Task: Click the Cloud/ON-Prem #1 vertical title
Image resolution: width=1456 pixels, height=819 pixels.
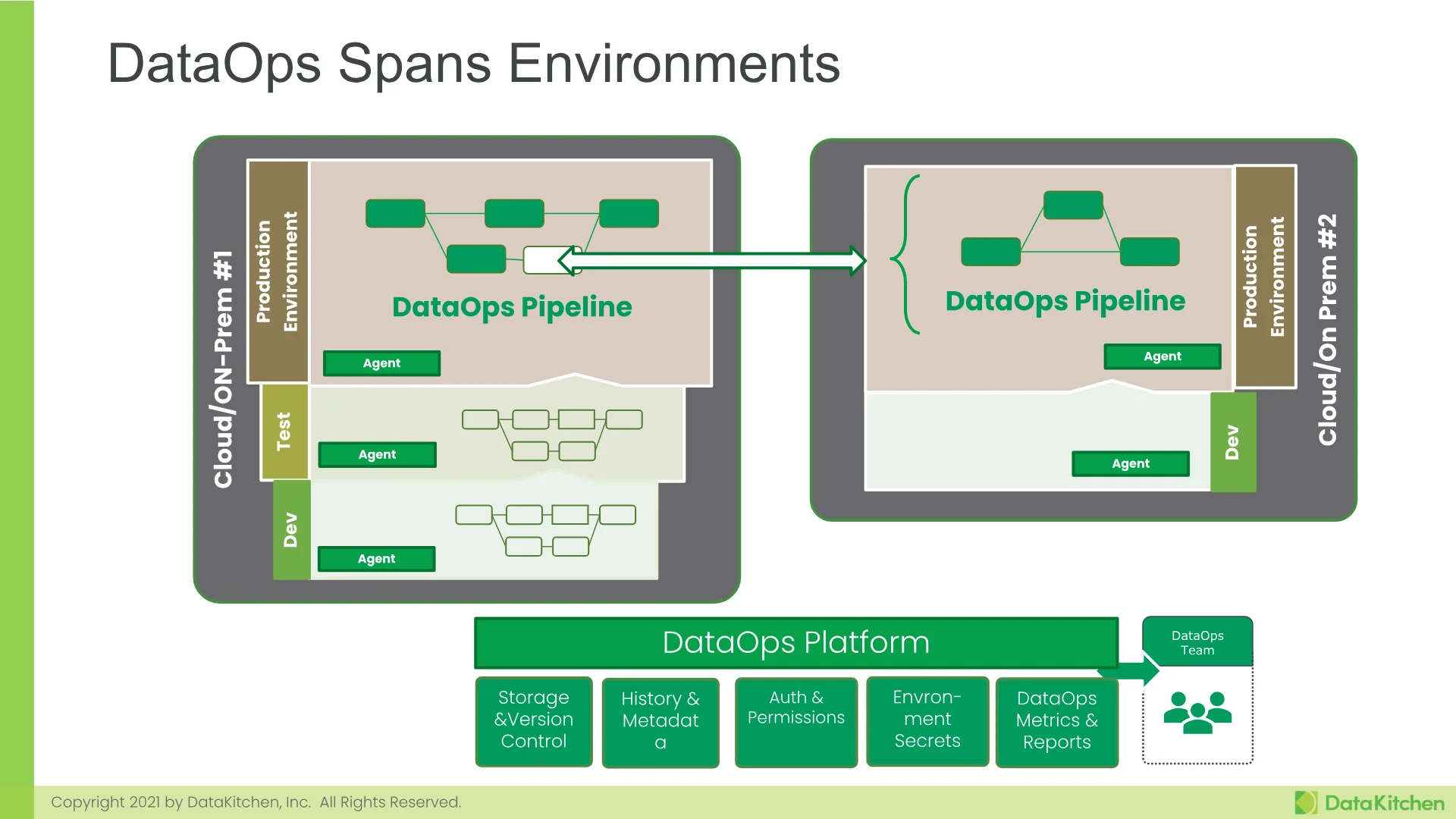Action: tap(223, 369)
